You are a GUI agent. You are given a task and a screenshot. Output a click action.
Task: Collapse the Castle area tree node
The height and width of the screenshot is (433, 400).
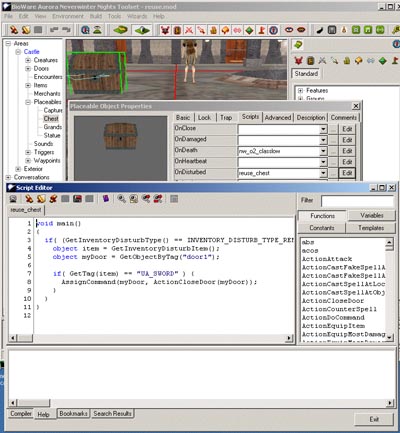18,52
